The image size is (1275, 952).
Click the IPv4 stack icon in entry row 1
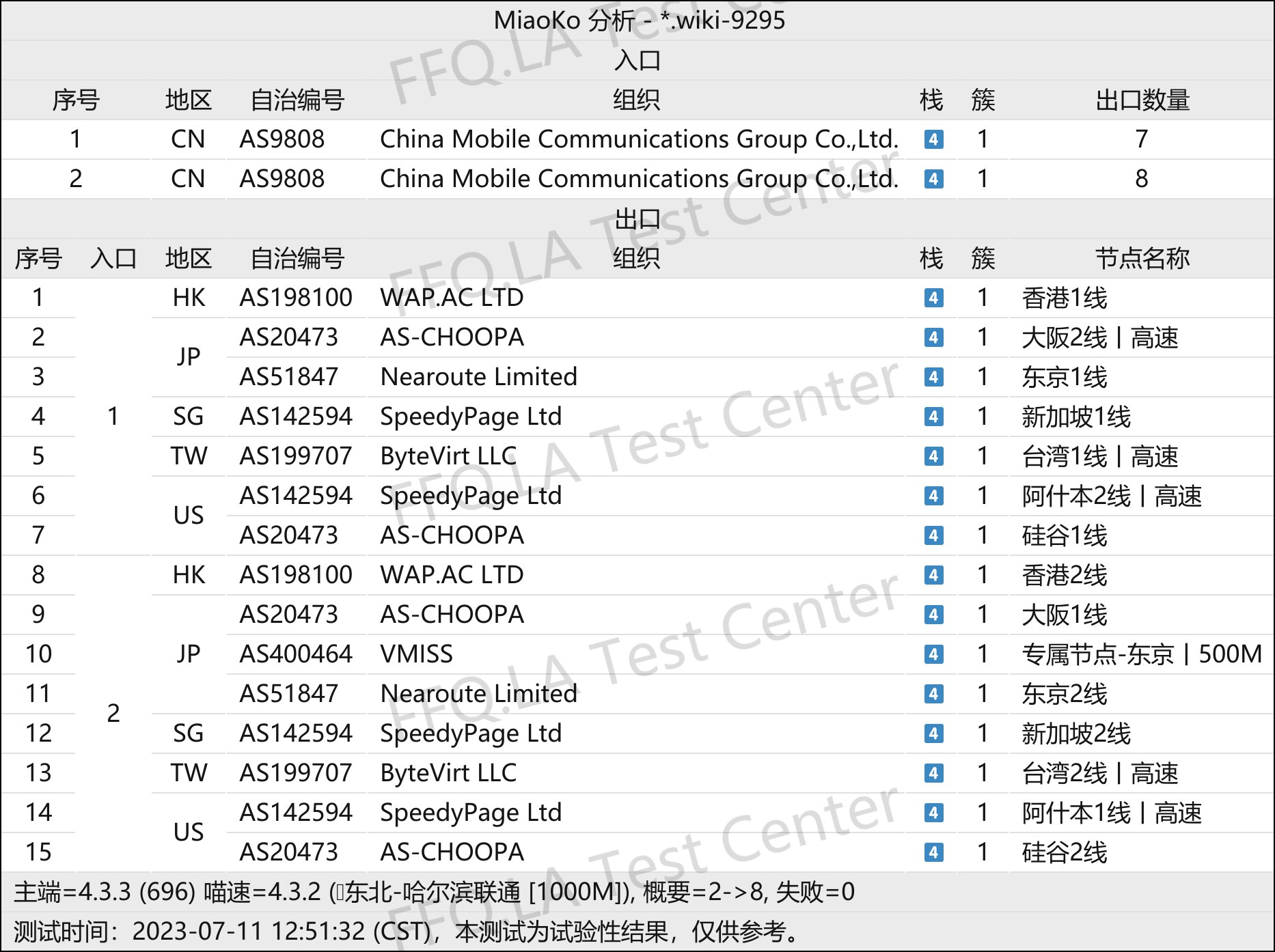(x=933, y=139)
